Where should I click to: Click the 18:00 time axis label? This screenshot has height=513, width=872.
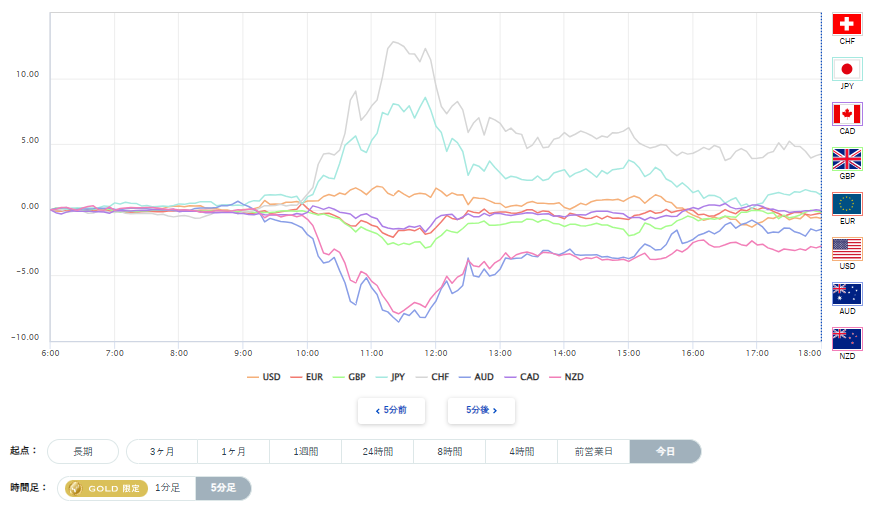[x=810, y=353]
